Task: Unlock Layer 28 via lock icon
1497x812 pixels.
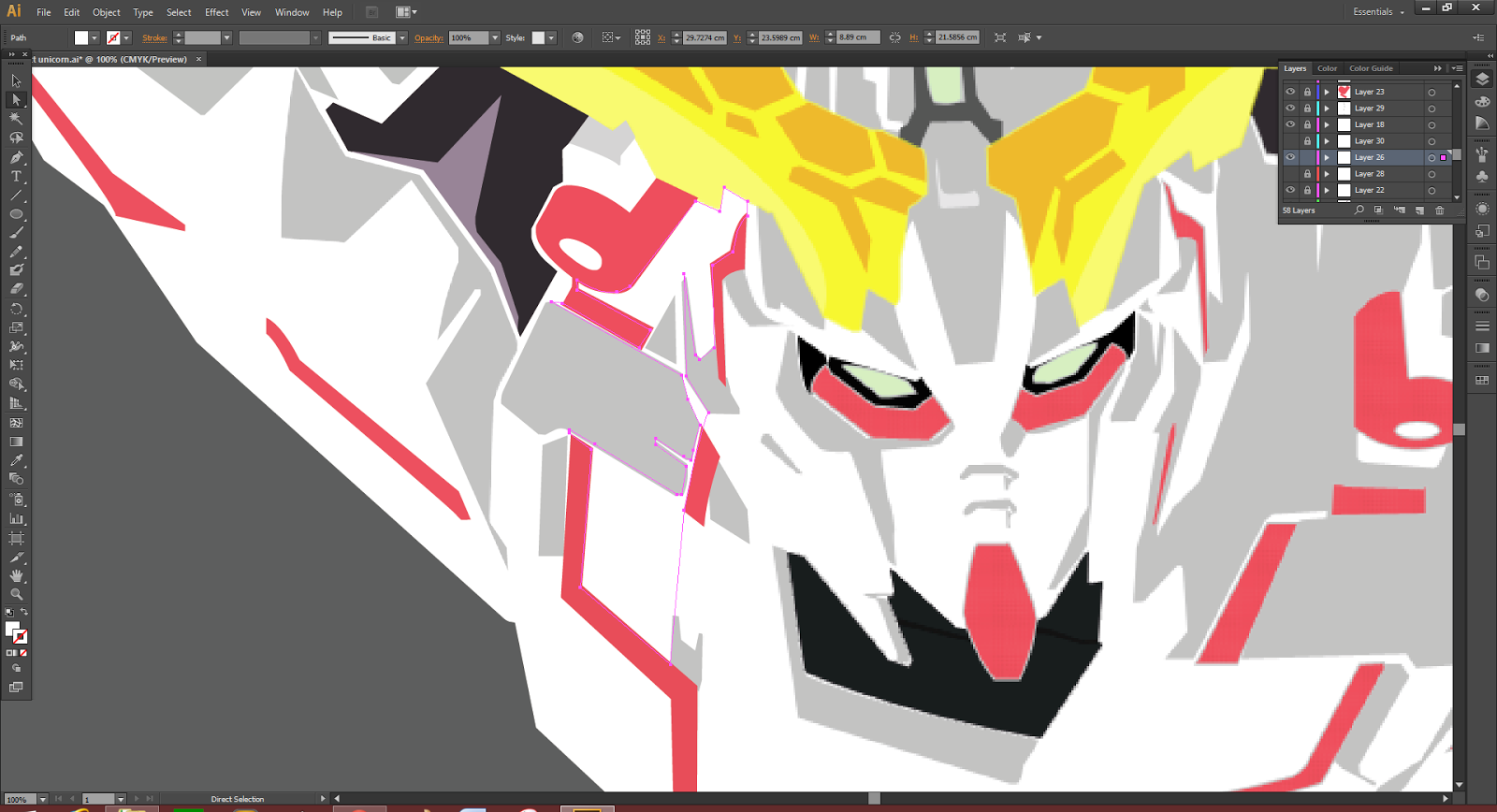Action: pos(1307,174)
